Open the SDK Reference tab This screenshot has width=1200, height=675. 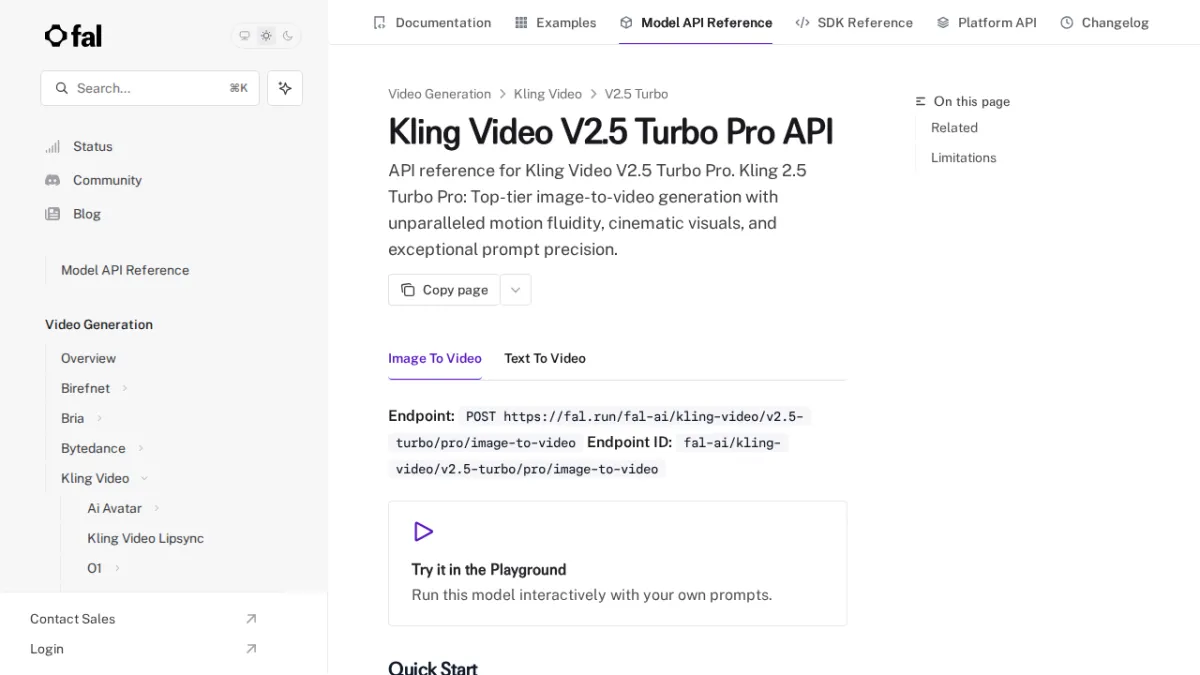pos(854,22)
